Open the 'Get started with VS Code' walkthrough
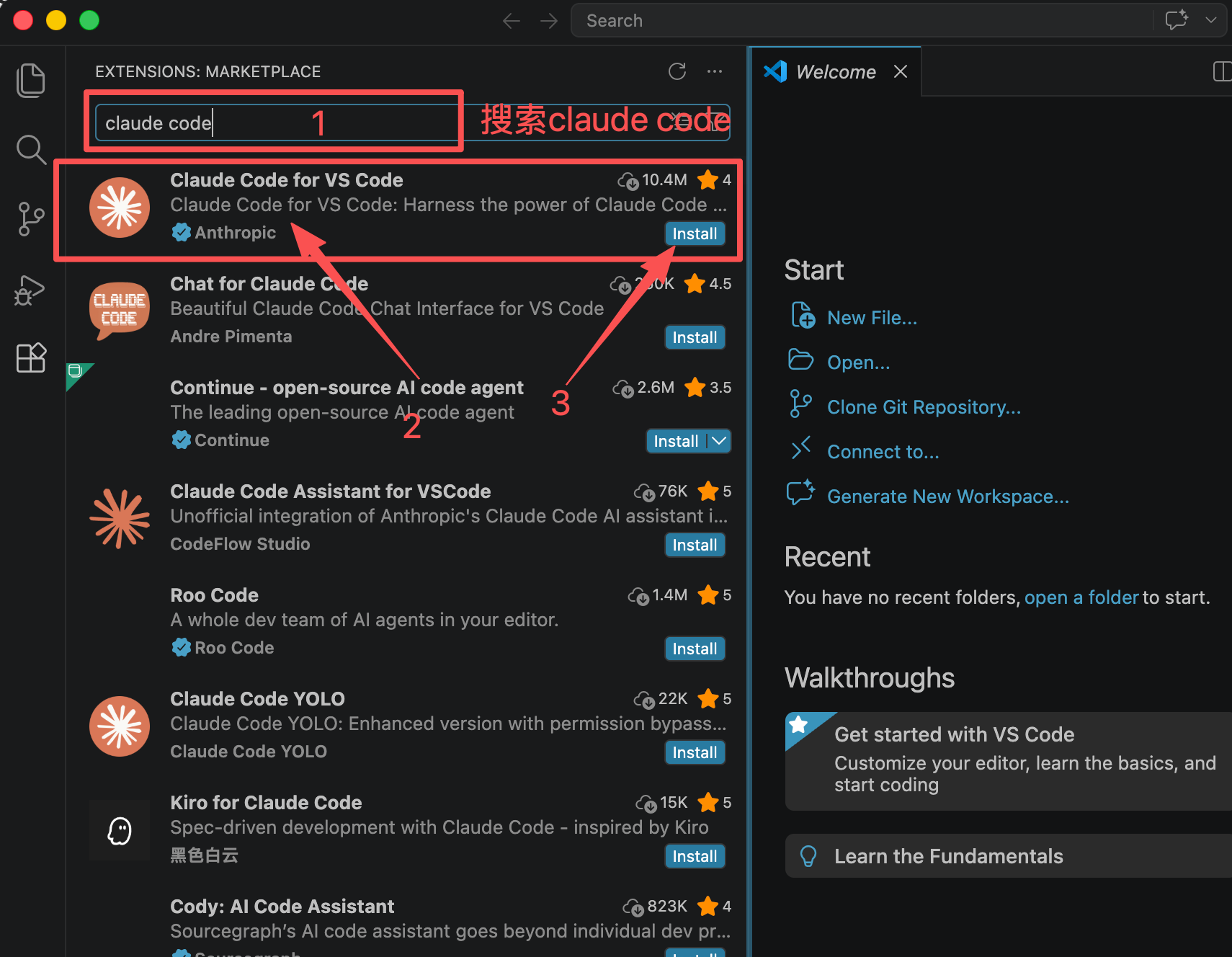The width and height of the screenshot is (1232, 957). pos(1009,761)
